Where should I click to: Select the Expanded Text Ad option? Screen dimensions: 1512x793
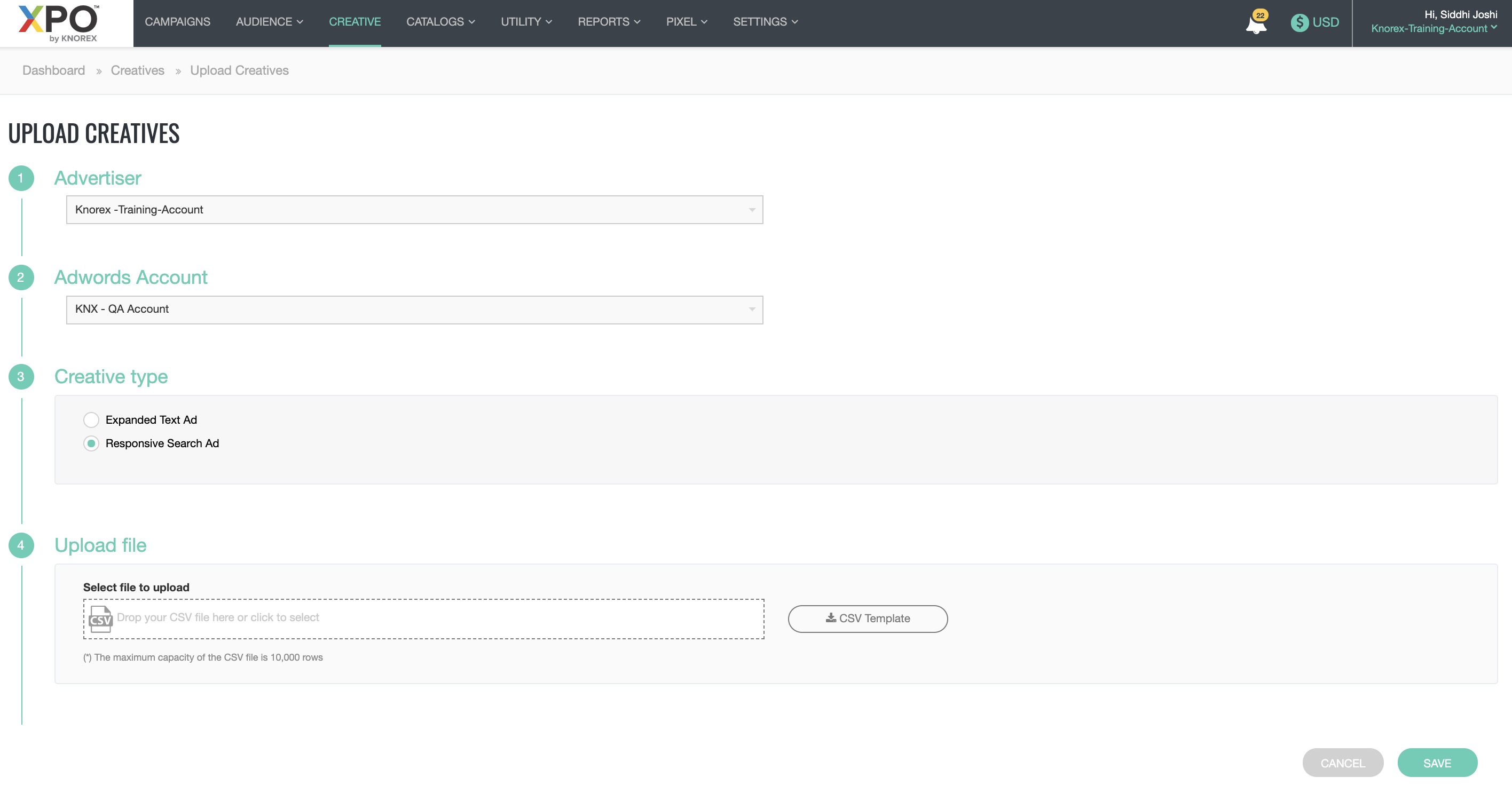[x=91, y=420]
